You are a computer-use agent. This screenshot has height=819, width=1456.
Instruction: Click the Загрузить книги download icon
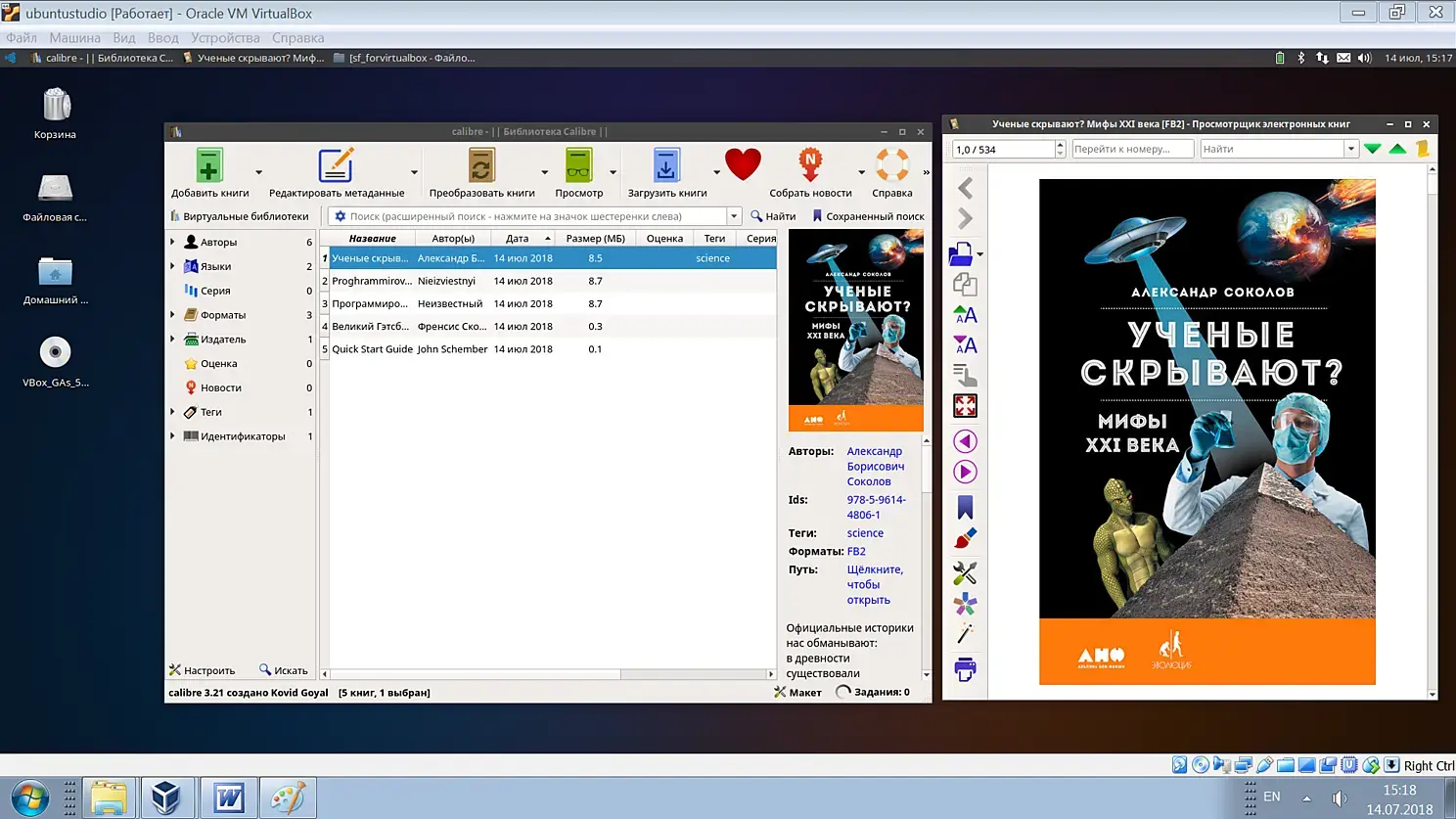tap(666, 165)
